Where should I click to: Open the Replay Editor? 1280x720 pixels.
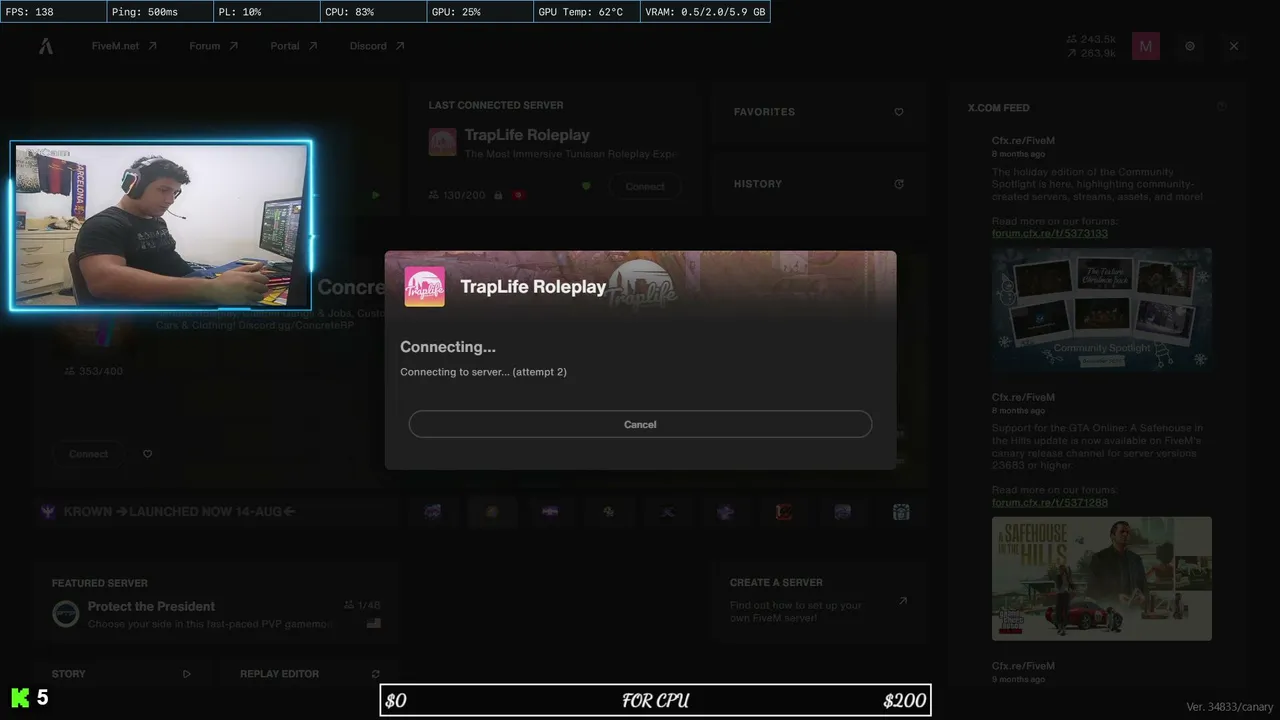[x=311, y=674]
